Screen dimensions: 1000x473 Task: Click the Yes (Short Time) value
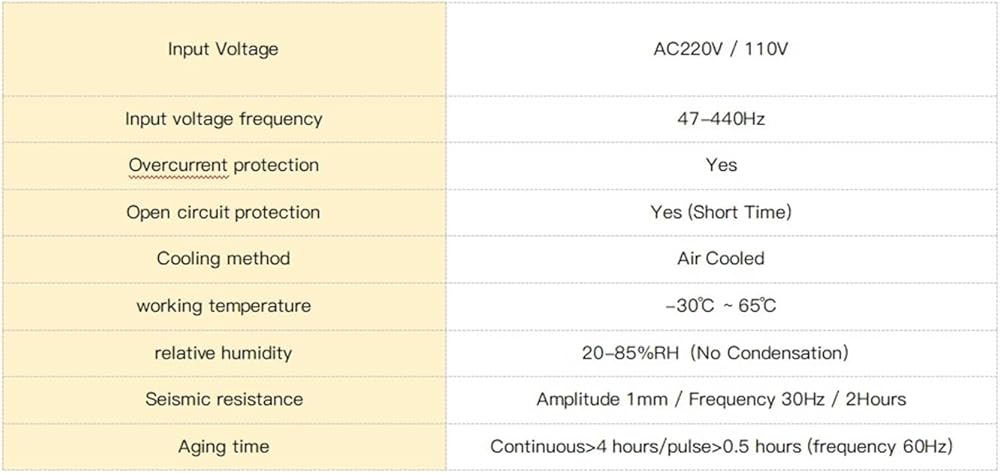(721, 212)
